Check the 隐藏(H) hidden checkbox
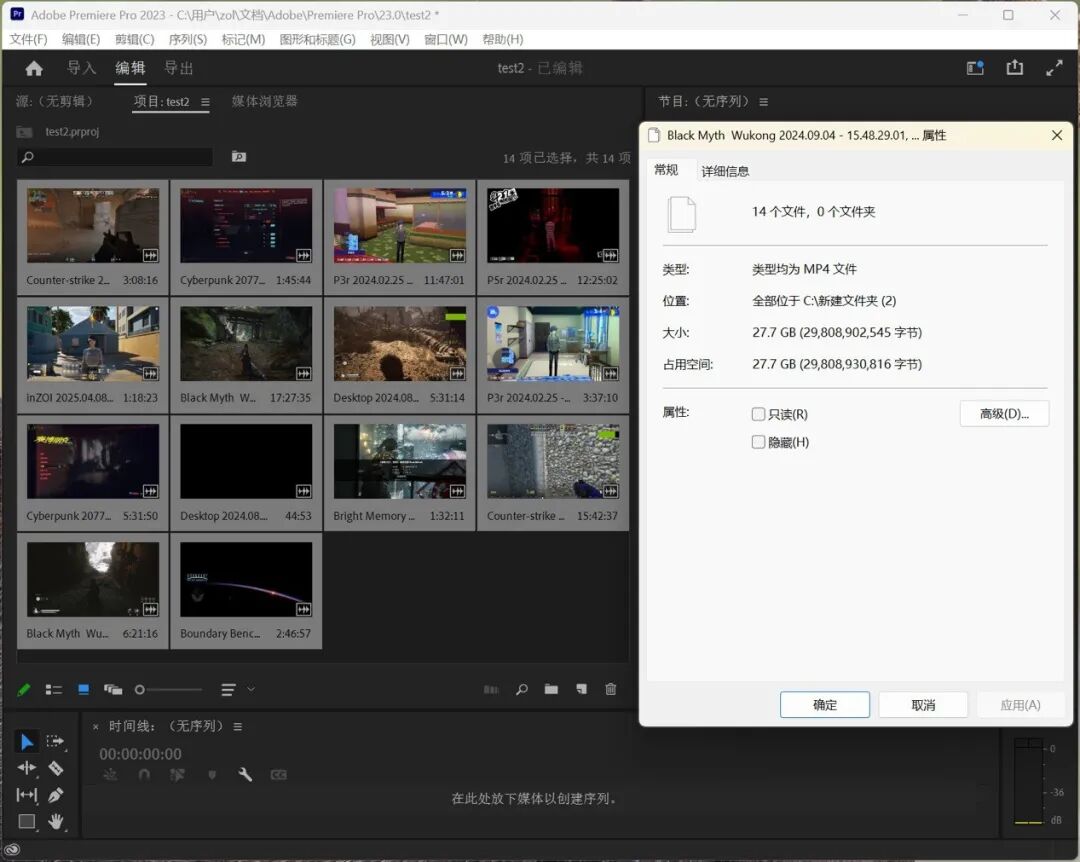The width and height of the screenshot is (1080, 862). tap(758, 442)
